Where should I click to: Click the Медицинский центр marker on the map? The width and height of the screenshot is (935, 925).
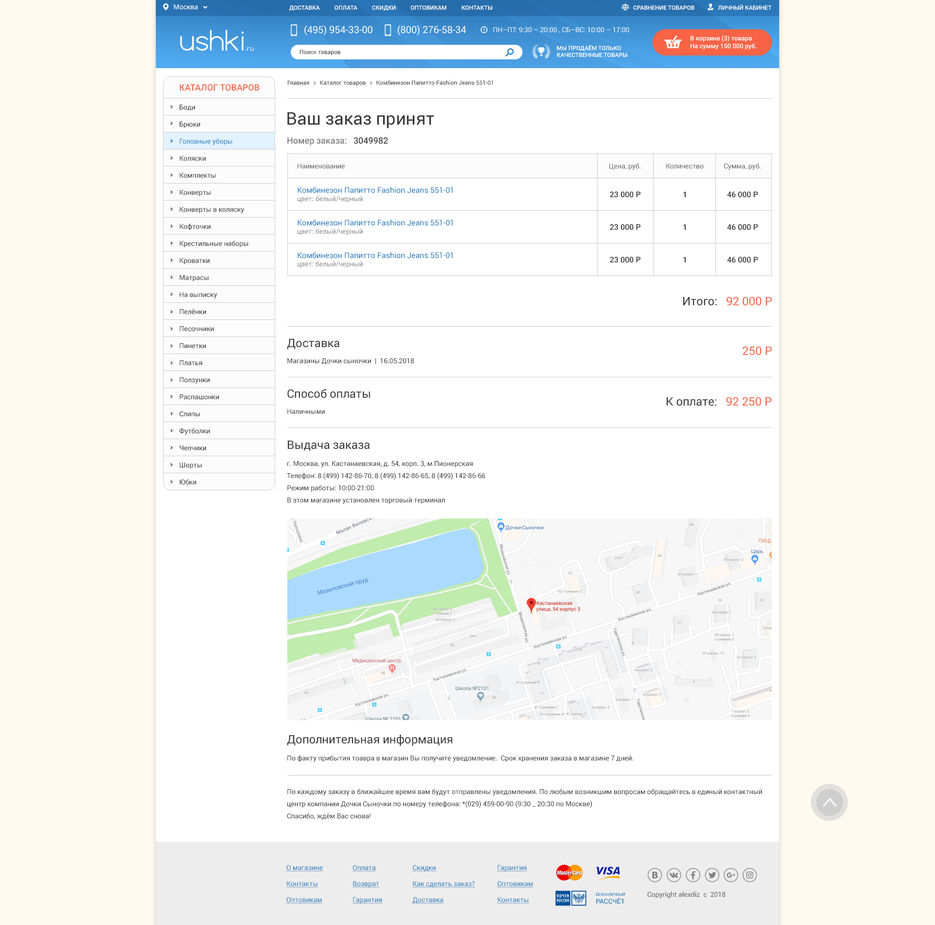(392, 669)
